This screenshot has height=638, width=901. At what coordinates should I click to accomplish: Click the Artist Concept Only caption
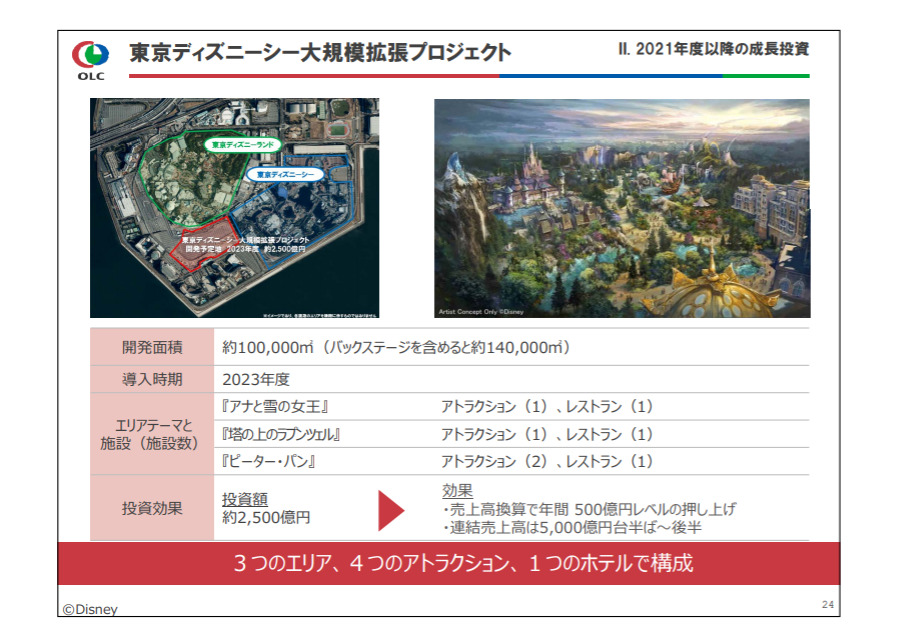point(481,312)
